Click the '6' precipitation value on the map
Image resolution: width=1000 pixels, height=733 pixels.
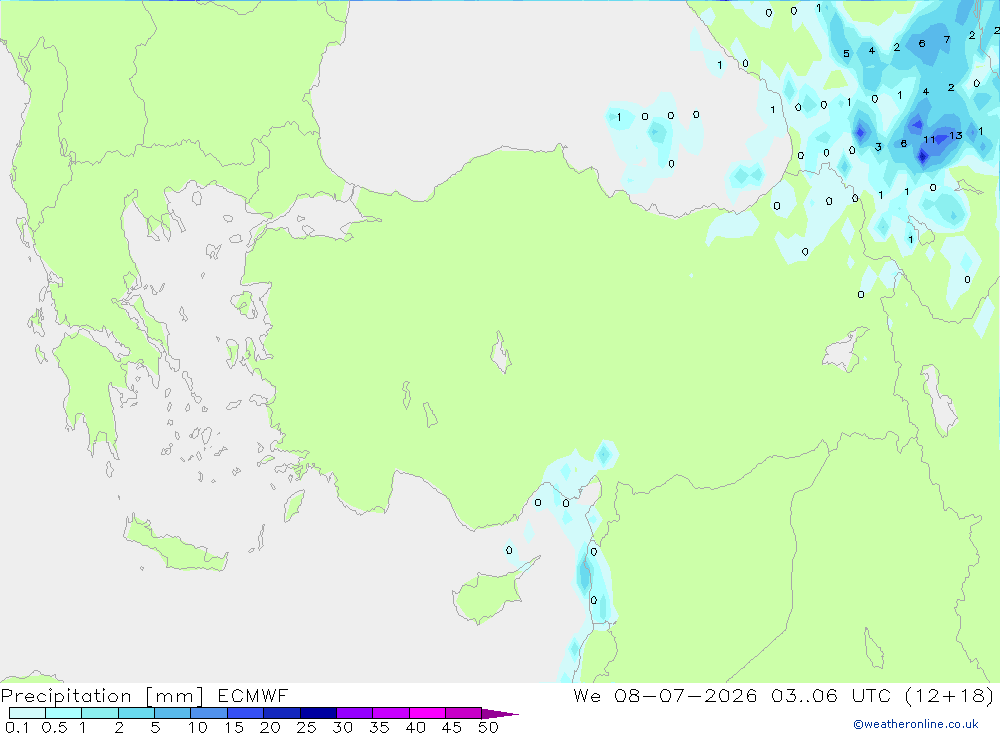pyautogui.click(x=922, y=43)
